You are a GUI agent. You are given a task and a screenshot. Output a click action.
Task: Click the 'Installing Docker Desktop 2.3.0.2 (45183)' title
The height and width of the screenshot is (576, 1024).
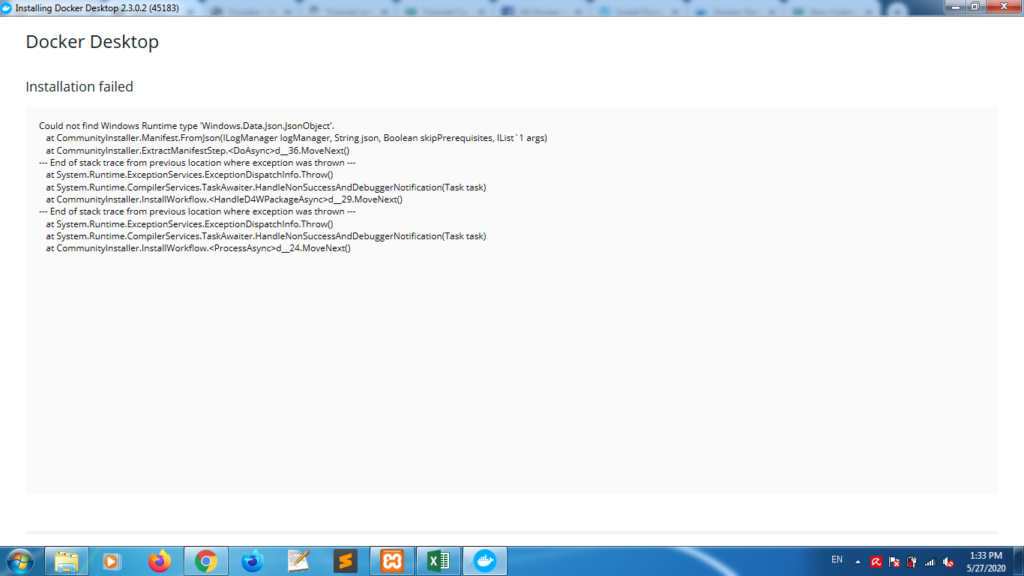pos(97,8)
